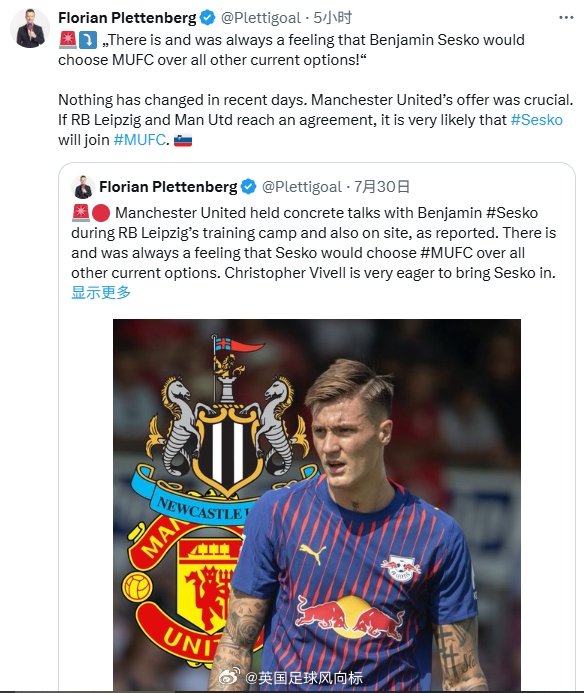Click the blue arrow emoji in main tweet
This screenshot has height=693, width=584.
click(88, 40)
